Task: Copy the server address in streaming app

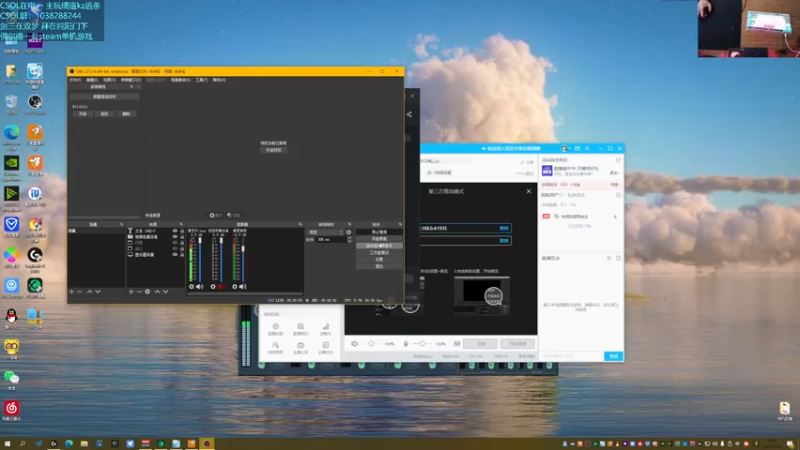Action: point(504,228)
